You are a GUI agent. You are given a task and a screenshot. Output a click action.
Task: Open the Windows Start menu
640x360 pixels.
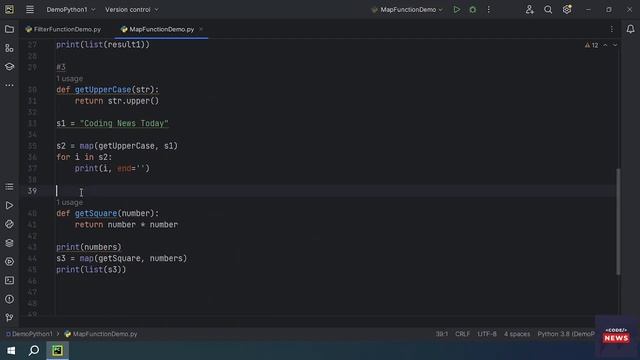click(x=11, y=351)
